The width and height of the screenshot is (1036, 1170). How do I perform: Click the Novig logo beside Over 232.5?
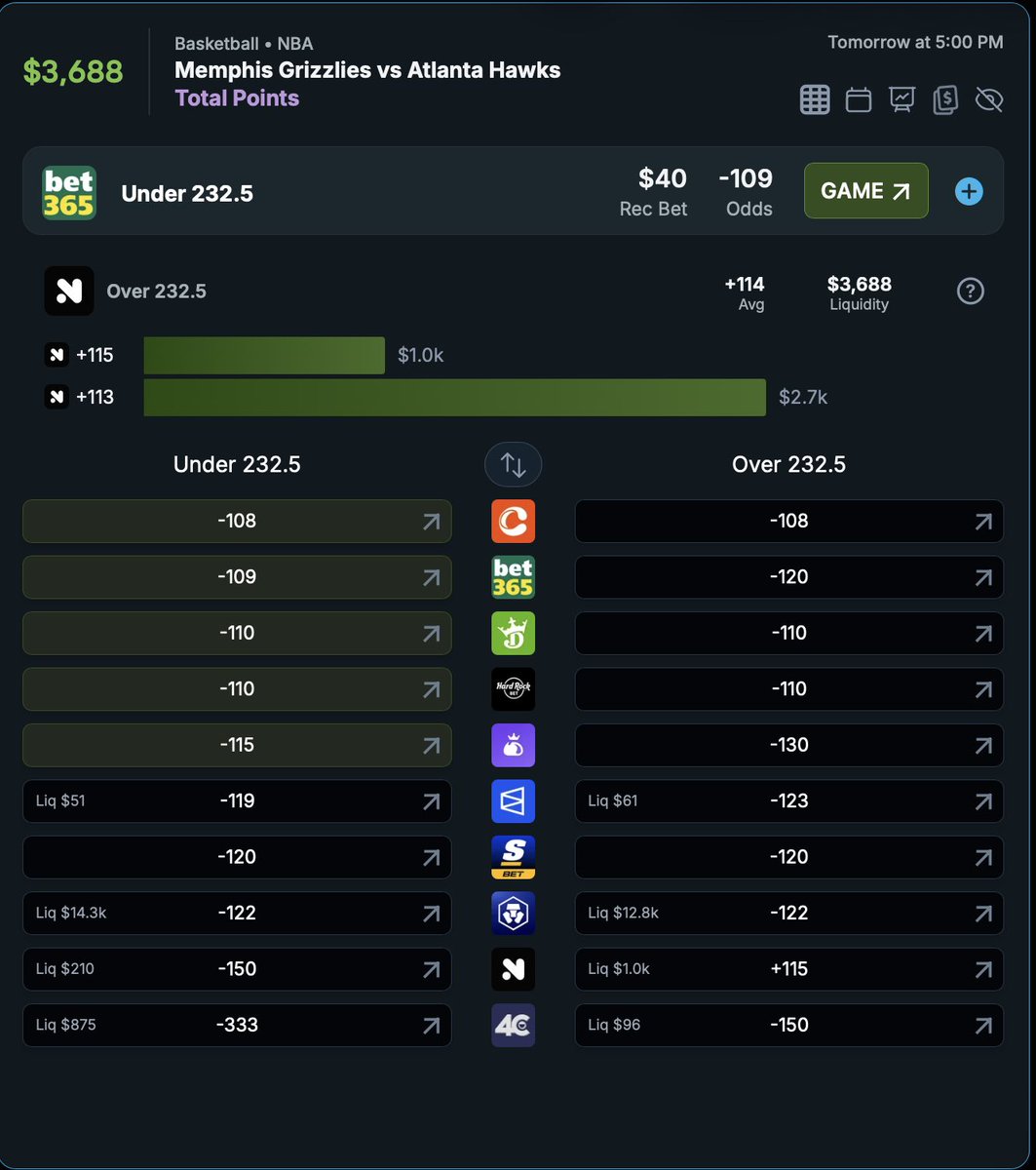click(x=69, y=291)
